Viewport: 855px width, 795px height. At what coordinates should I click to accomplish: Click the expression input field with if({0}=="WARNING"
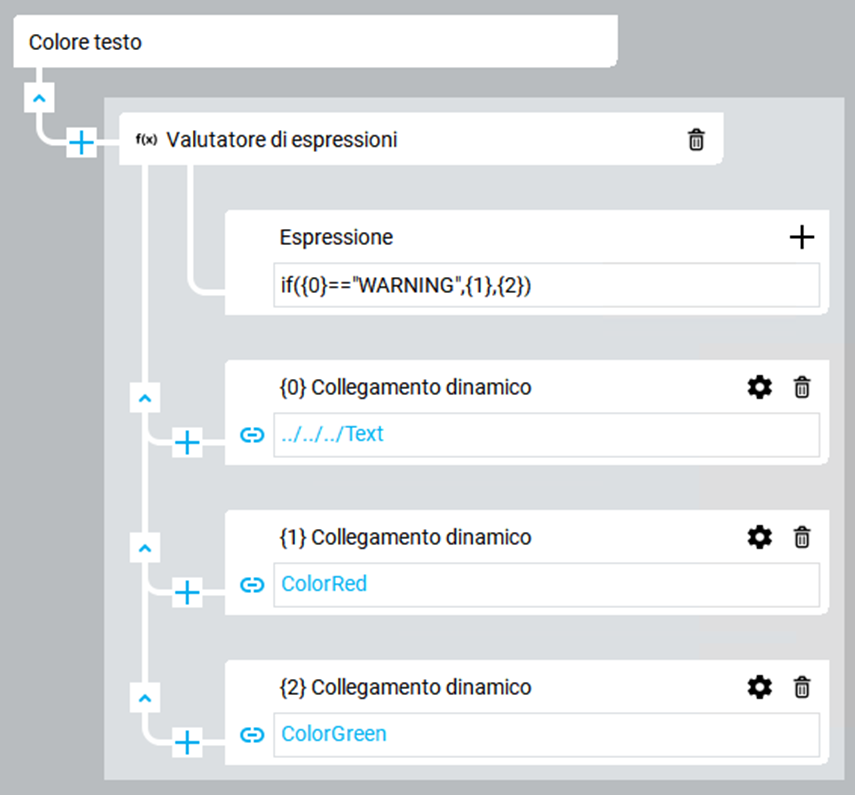545,285
